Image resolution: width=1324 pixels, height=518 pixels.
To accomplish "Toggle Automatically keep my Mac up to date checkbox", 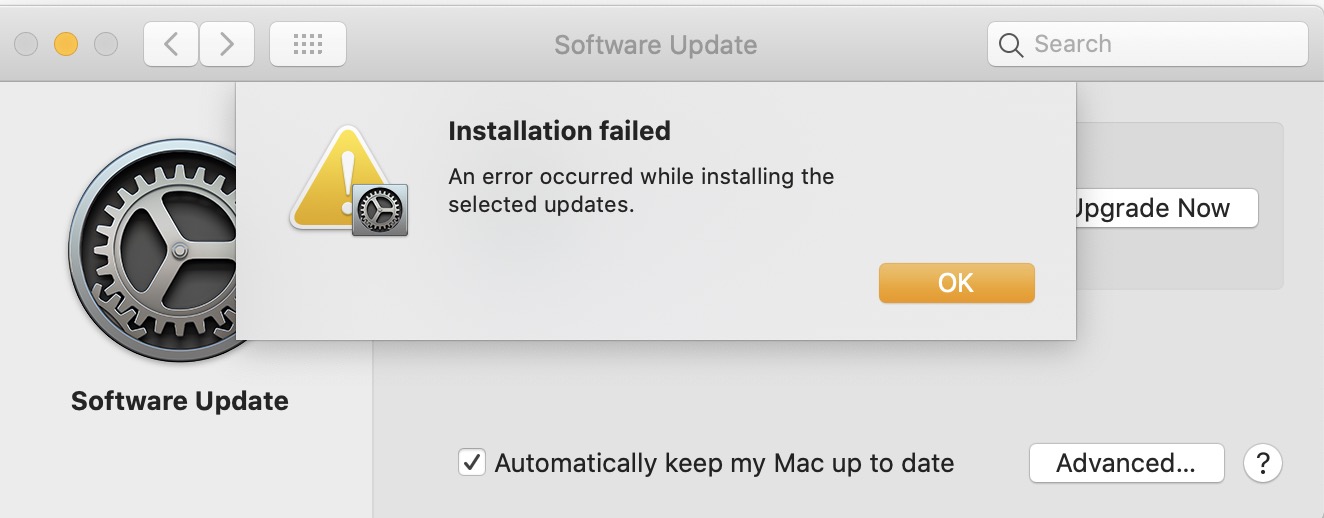I will (x=472, y=463).
